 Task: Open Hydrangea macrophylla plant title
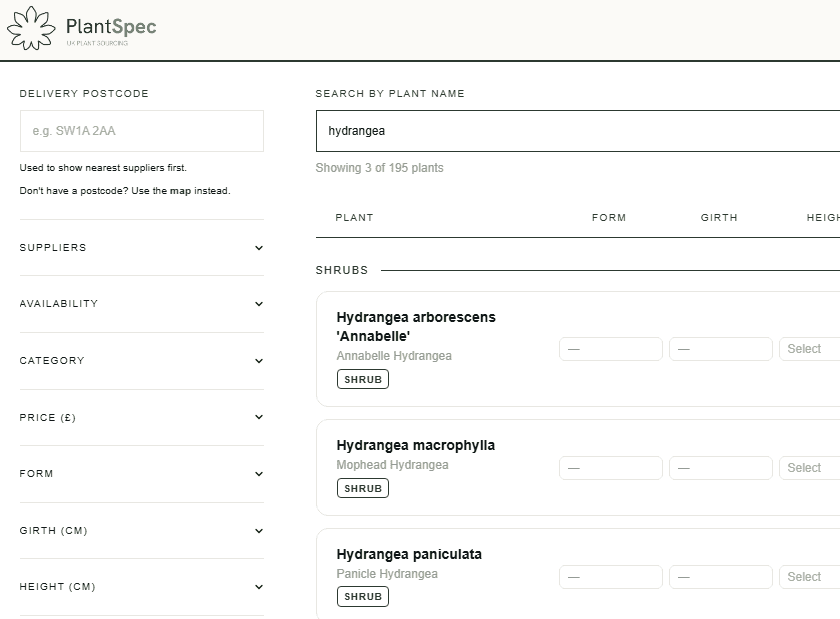[416, 445]
